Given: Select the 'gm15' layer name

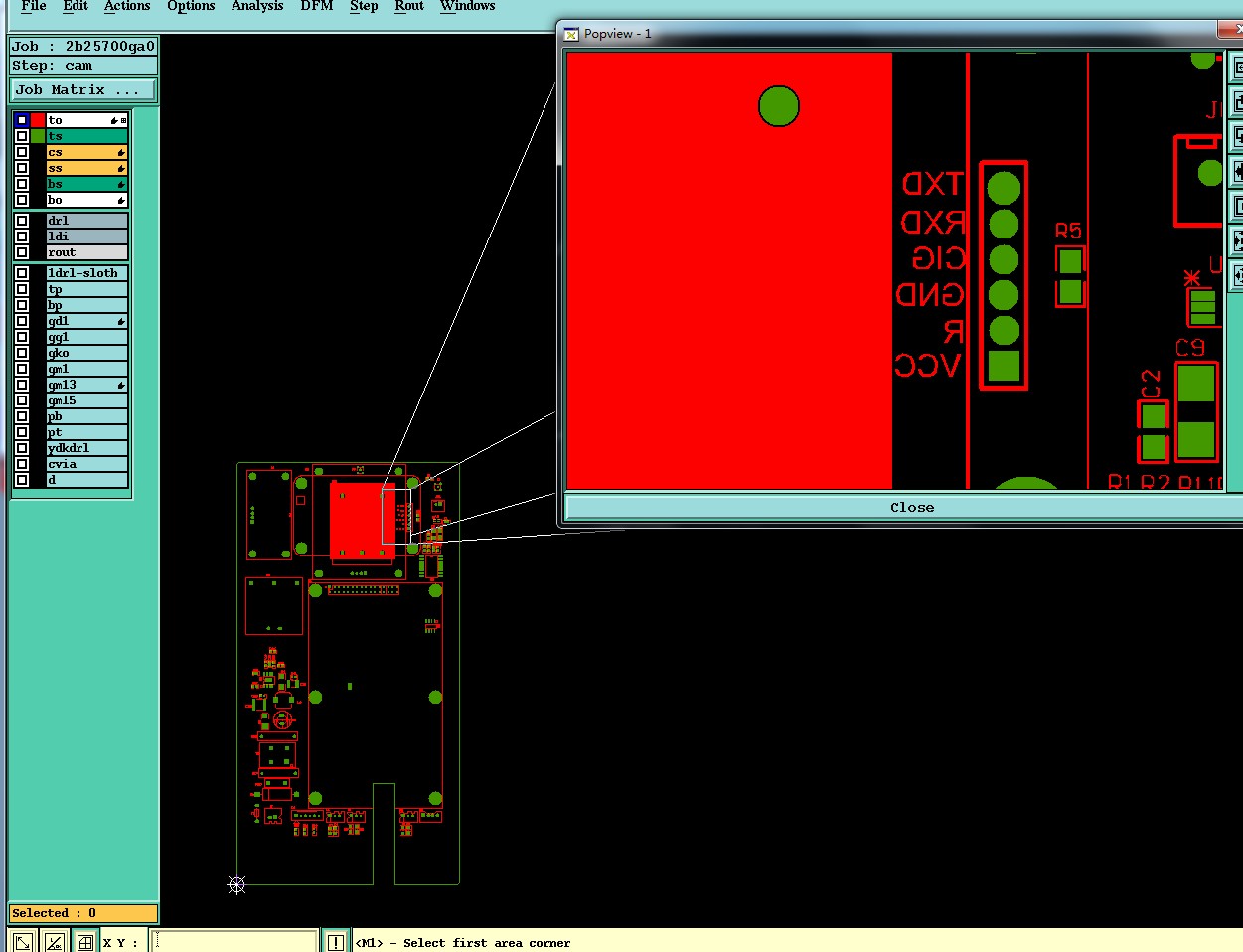Looking at the screenshot, I should coord(87,400).
